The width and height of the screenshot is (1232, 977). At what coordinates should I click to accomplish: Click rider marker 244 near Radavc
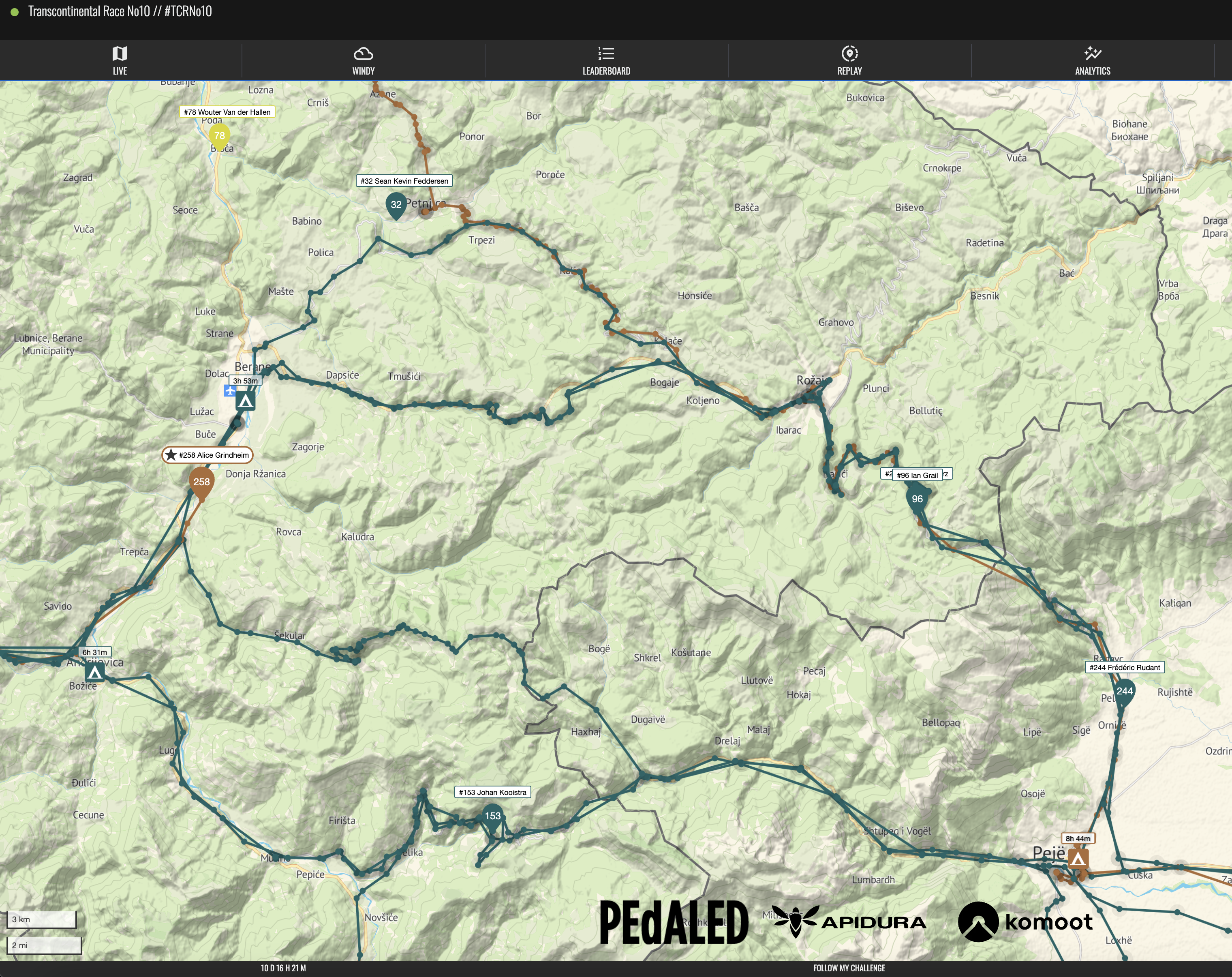click(1124, 692)
